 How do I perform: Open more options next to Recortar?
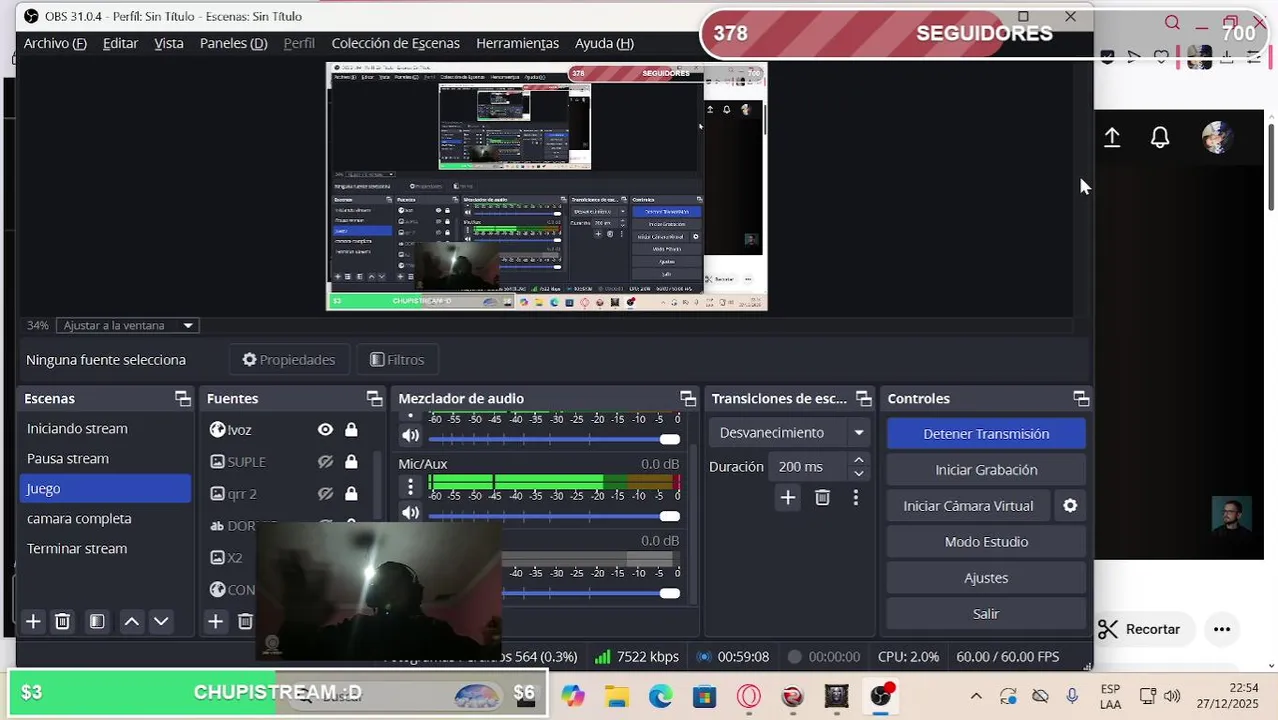1222,629
